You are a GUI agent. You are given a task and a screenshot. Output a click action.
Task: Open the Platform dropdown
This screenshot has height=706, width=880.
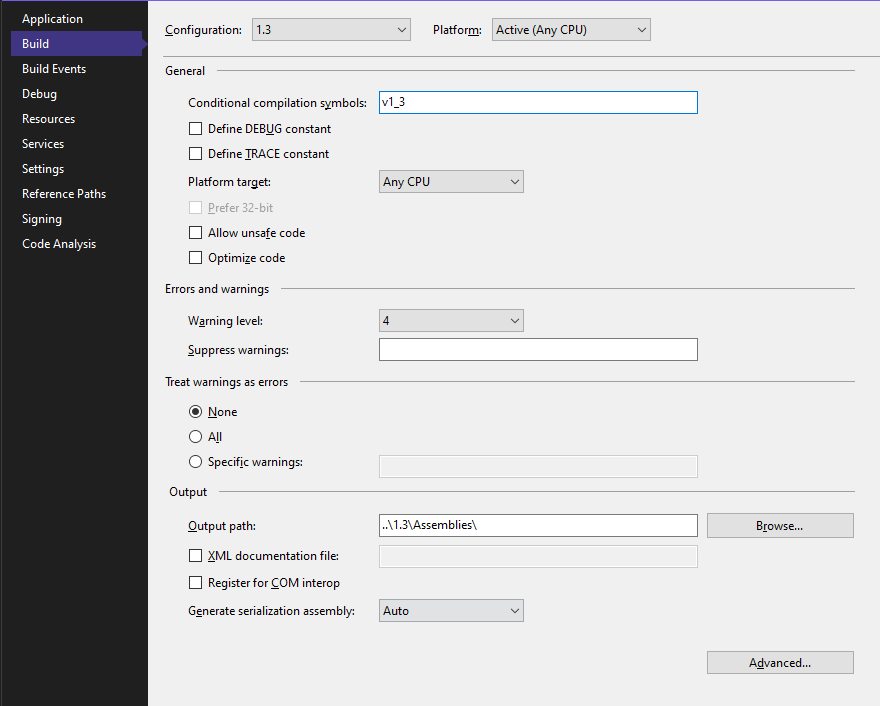point(570,29)
